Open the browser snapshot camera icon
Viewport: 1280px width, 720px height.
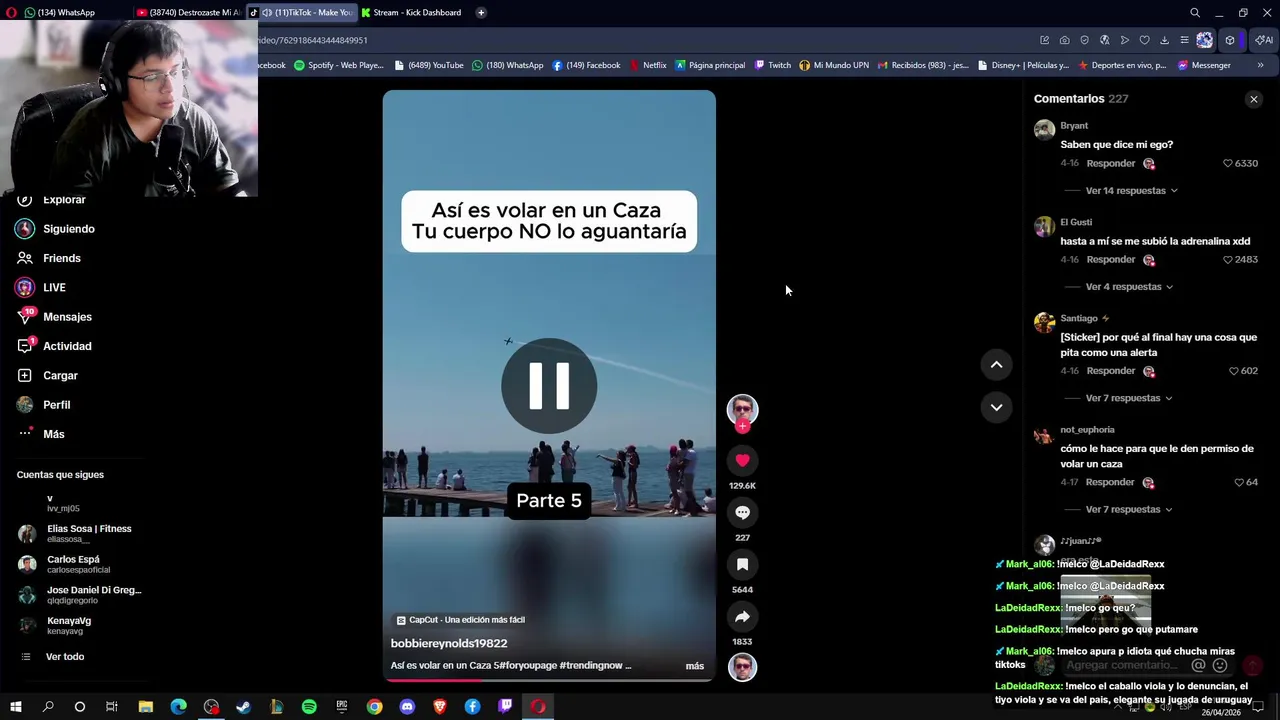coord(1064,40)
